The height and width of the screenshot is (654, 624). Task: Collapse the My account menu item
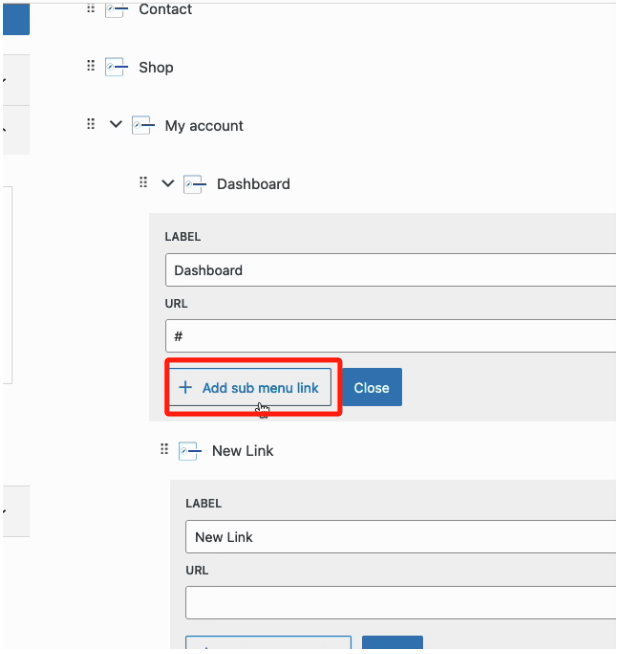pos(116,125)
